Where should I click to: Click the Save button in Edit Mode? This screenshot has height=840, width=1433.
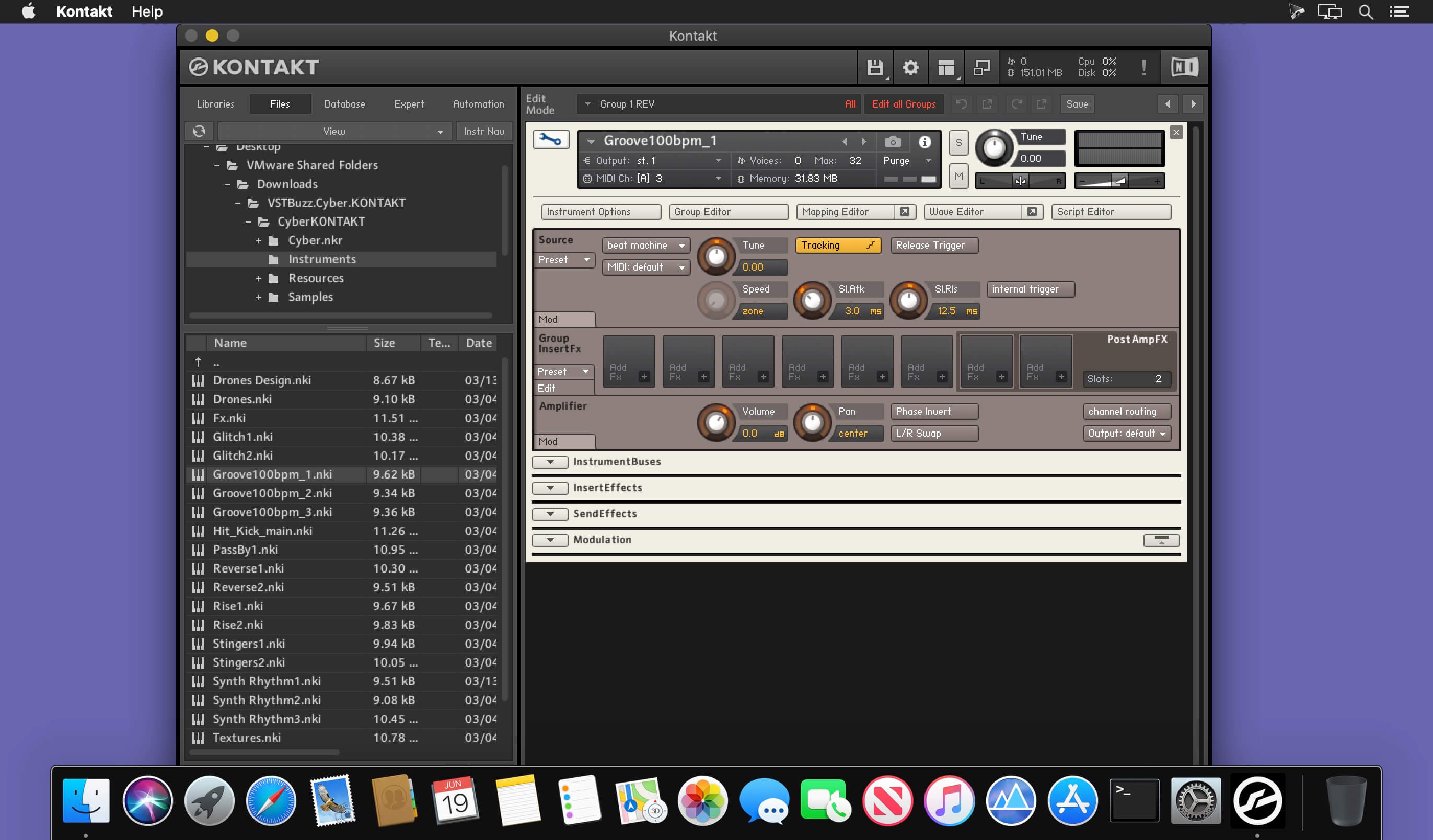(1077, 104)
